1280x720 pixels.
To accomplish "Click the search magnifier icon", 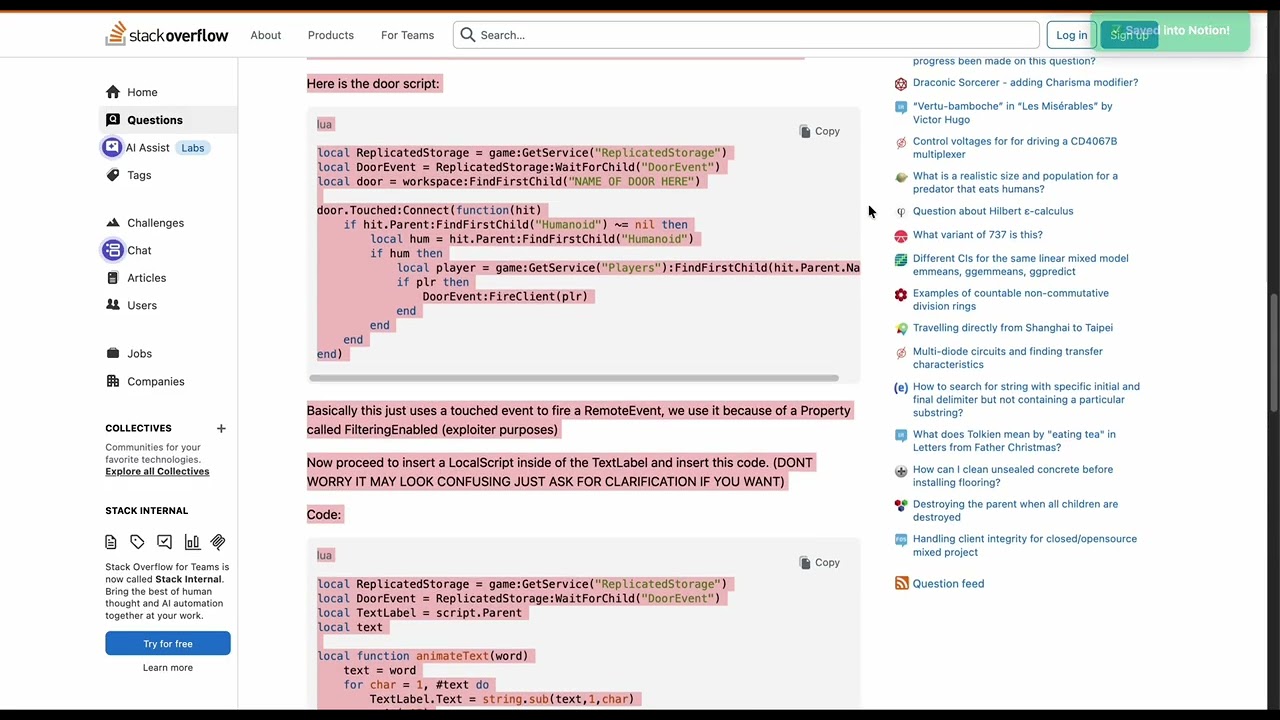I will click(x=468, y=35).
